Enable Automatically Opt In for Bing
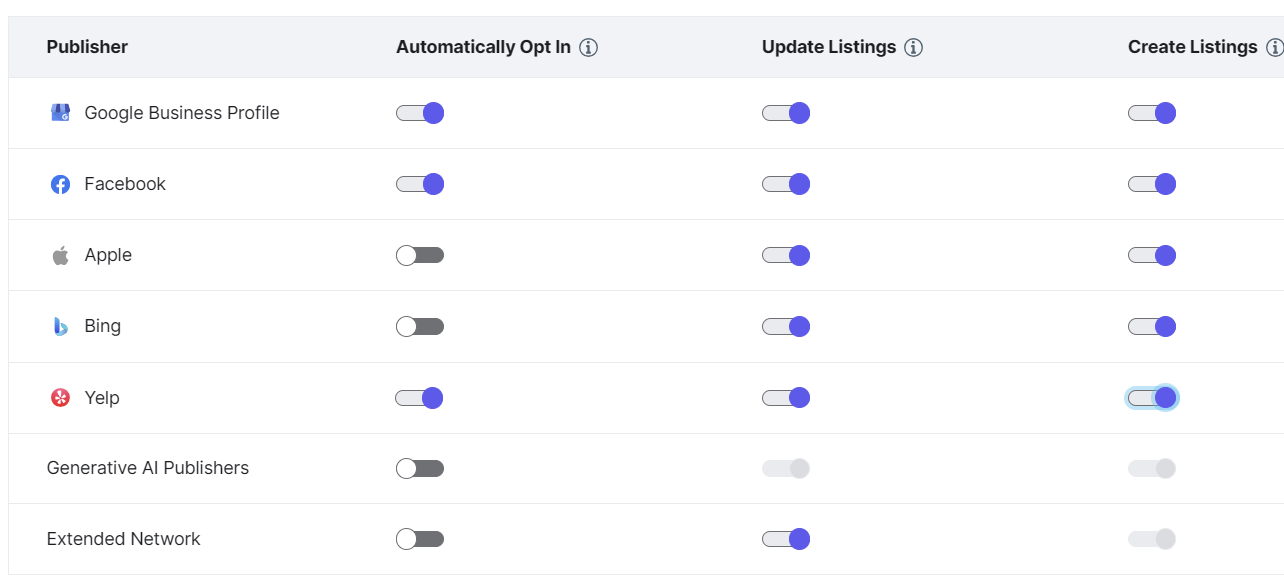1284x583 pixels. pyautogui.click(x=420, y=326)
